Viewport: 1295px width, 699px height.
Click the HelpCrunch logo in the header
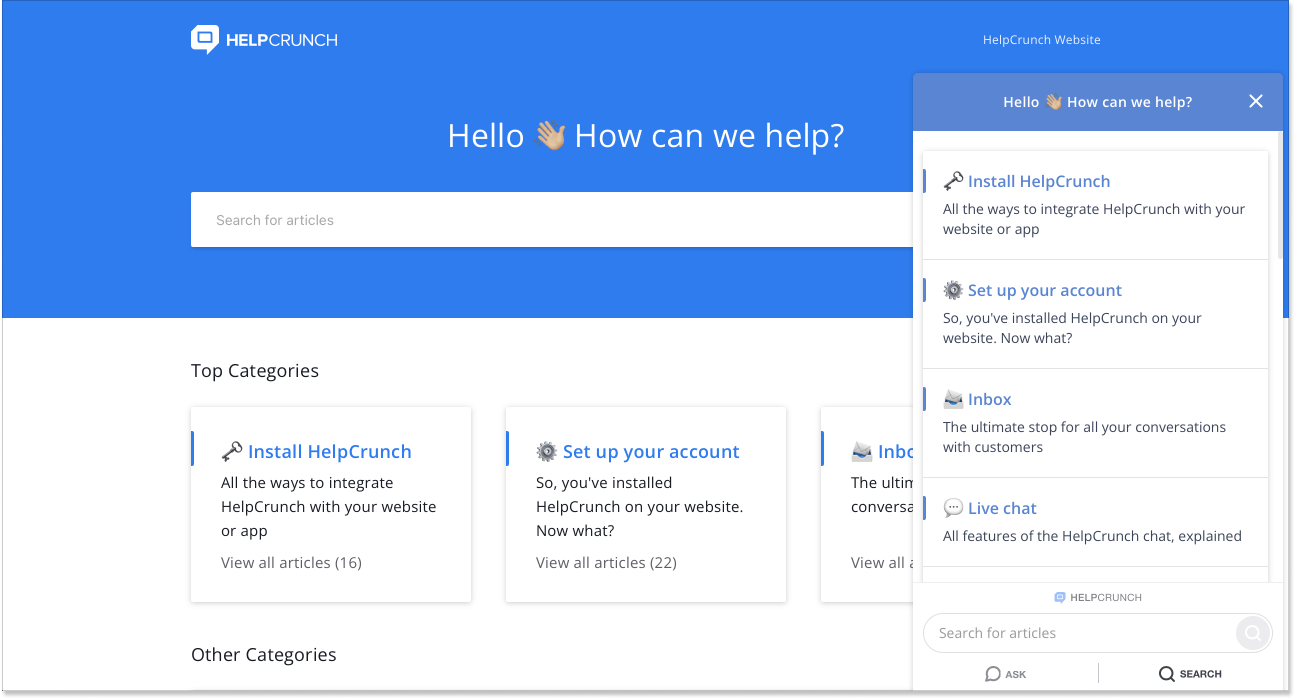[x=264, y=40]
